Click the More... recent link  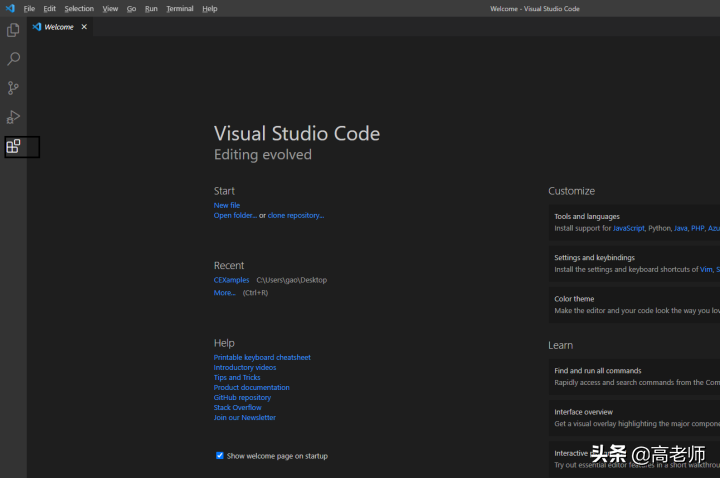[225, 293]
